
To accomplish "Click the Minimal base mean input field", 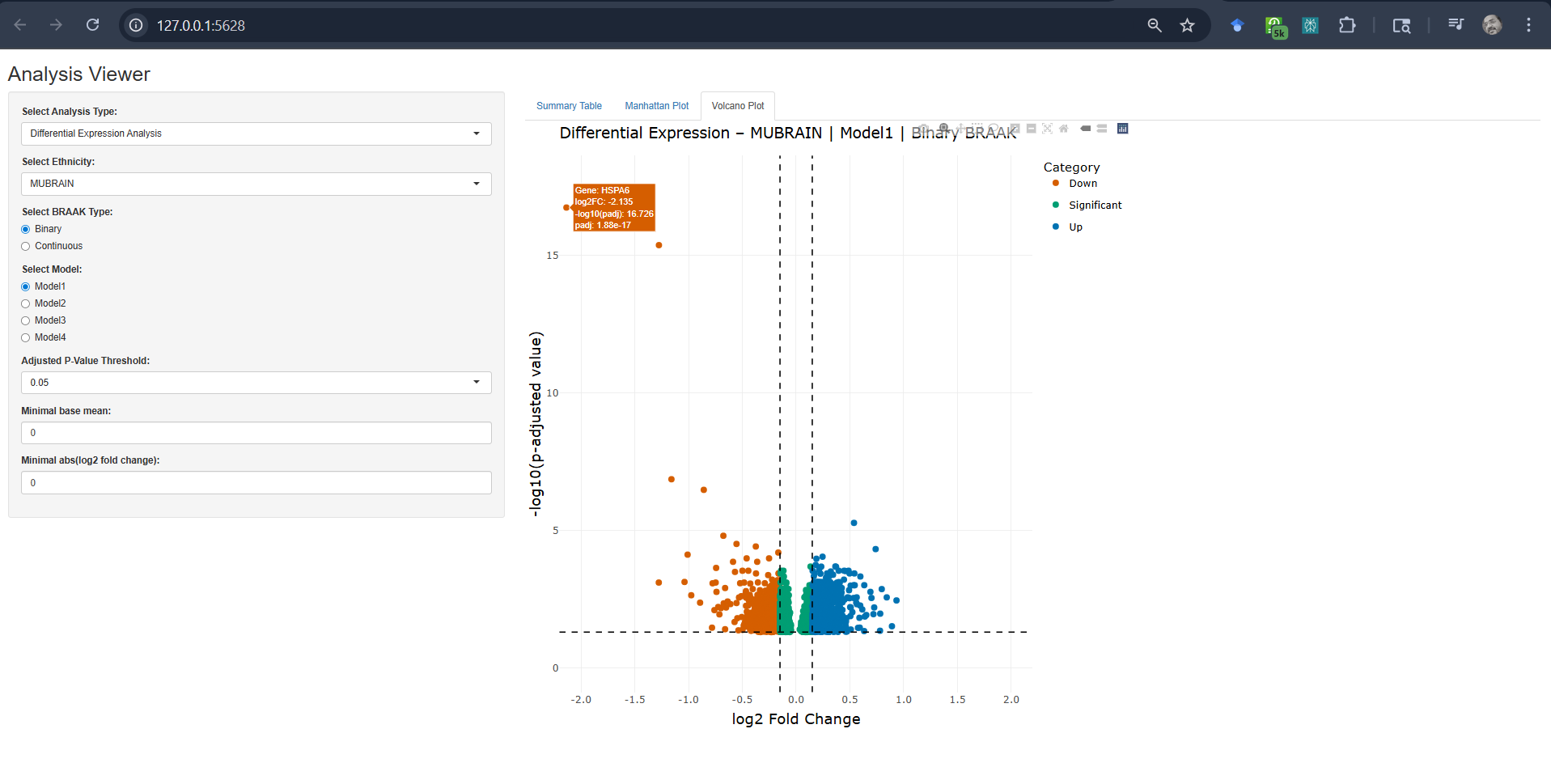I will 256,433.
